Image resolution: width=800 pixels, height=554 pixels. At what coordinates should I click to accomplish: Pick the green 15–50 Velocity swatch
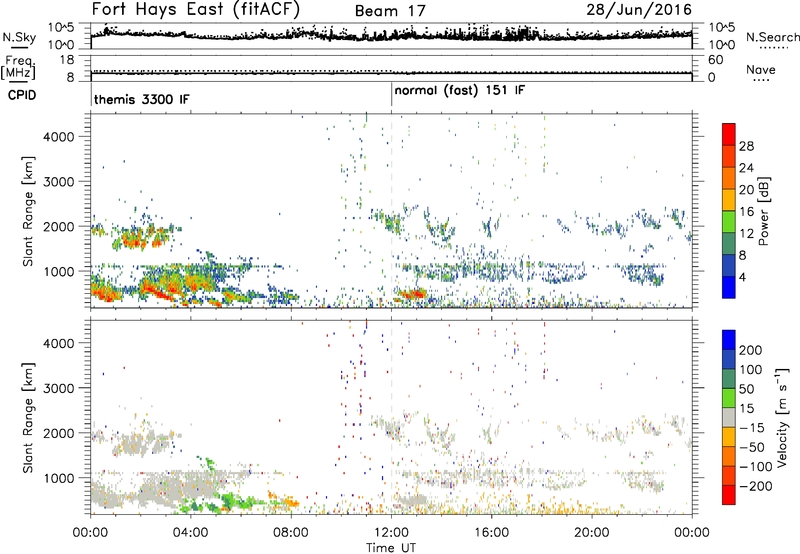point(729,398)
